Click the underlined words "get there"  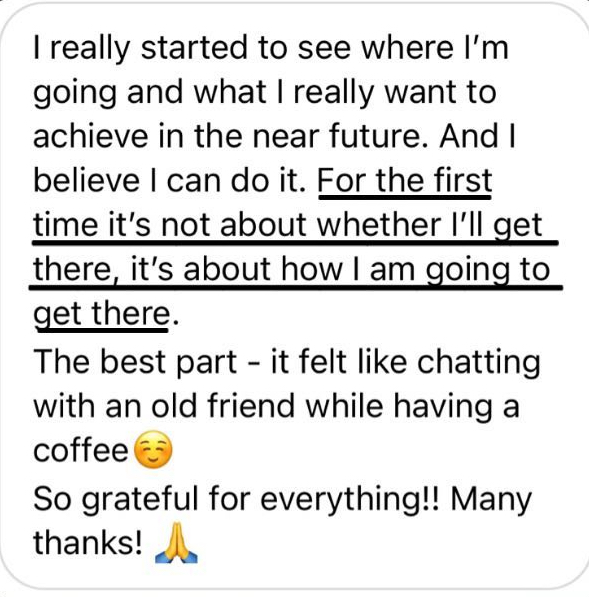102,314
